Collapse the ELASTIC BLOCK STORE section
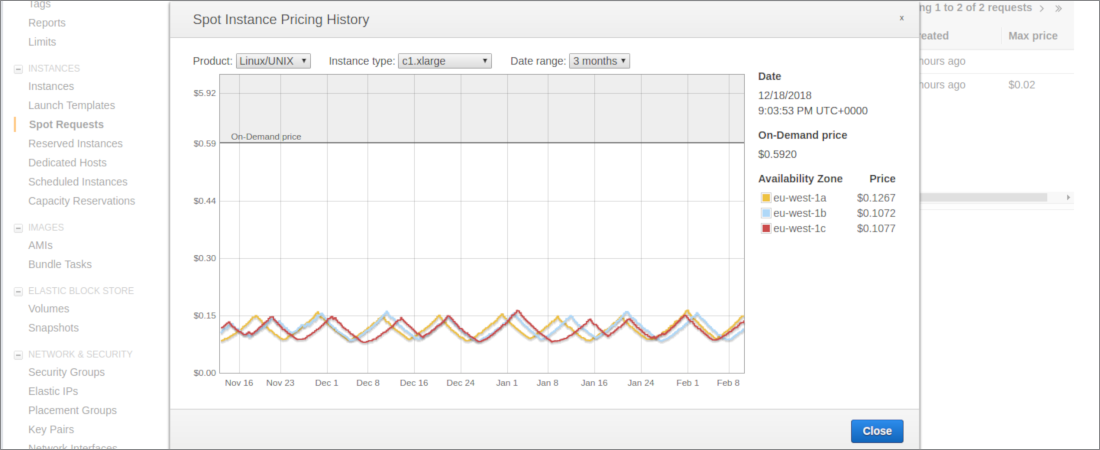Viewport: 1100px width, 450px height. click(18, 291)
